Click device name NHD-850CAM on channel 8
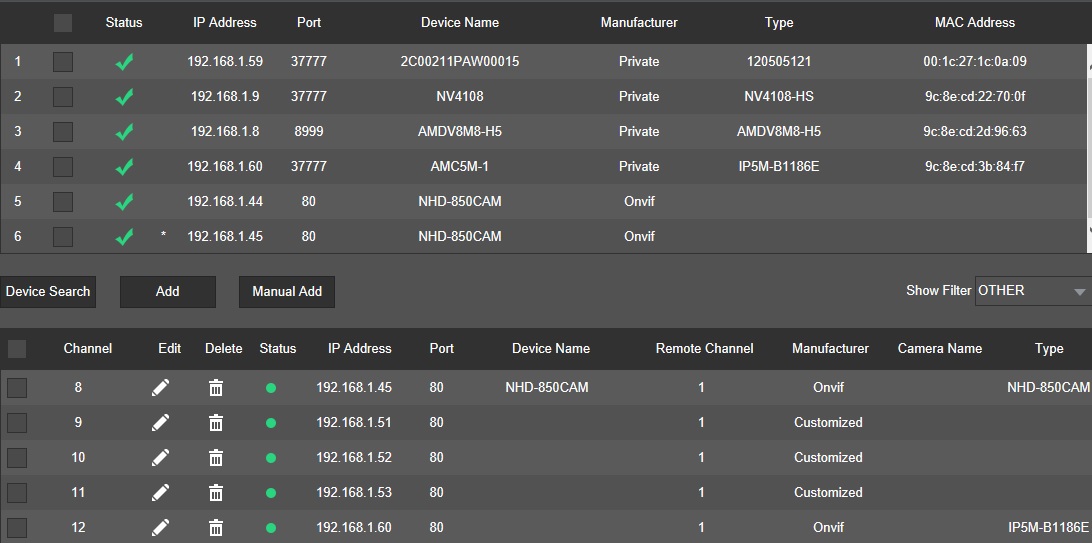This screenshot has height=543, width=1092. coord(547,387)
